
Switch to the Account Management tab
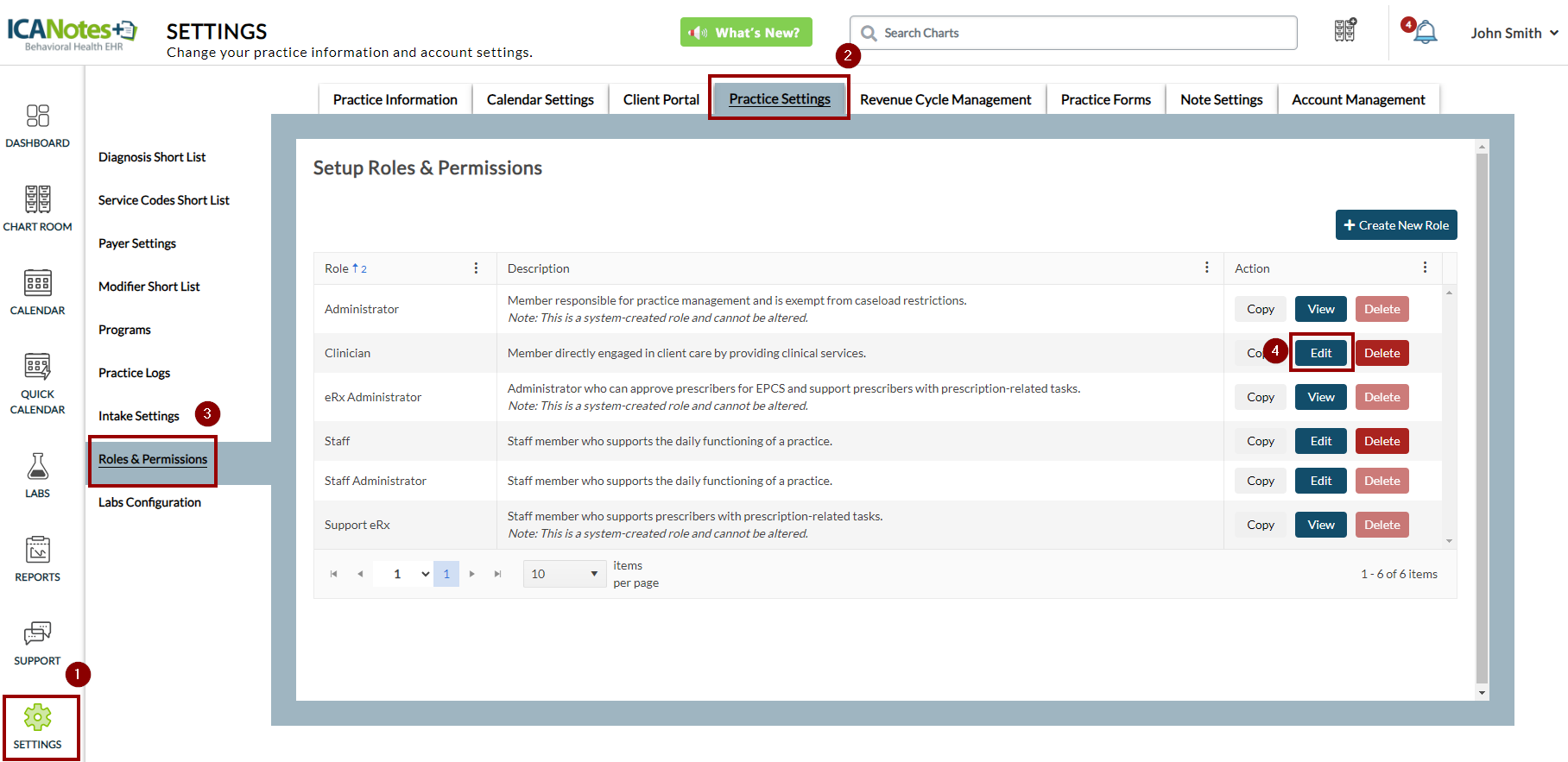(1357, 100)
